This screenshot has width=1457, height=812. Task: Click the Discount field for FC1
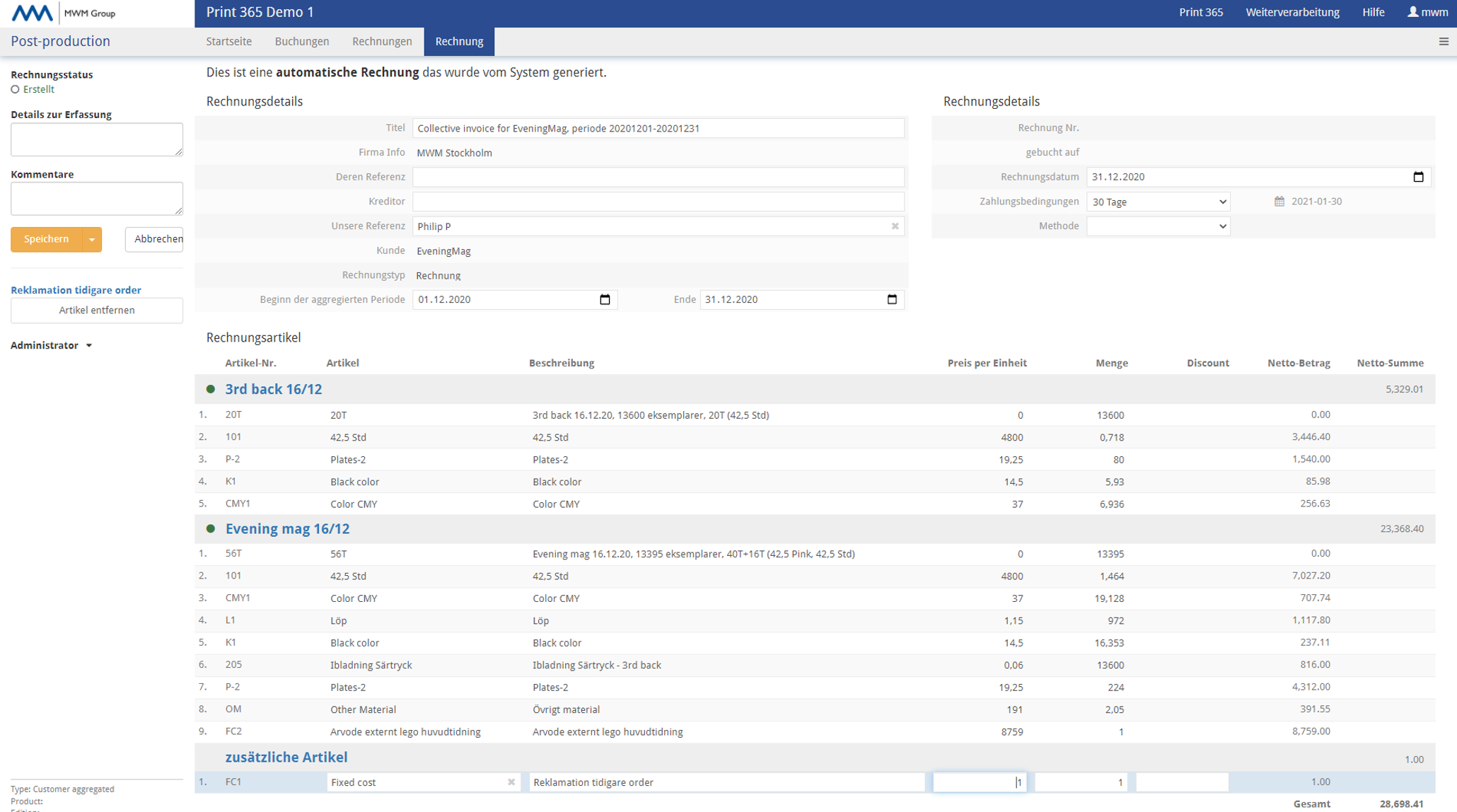tap(1182, 782)
